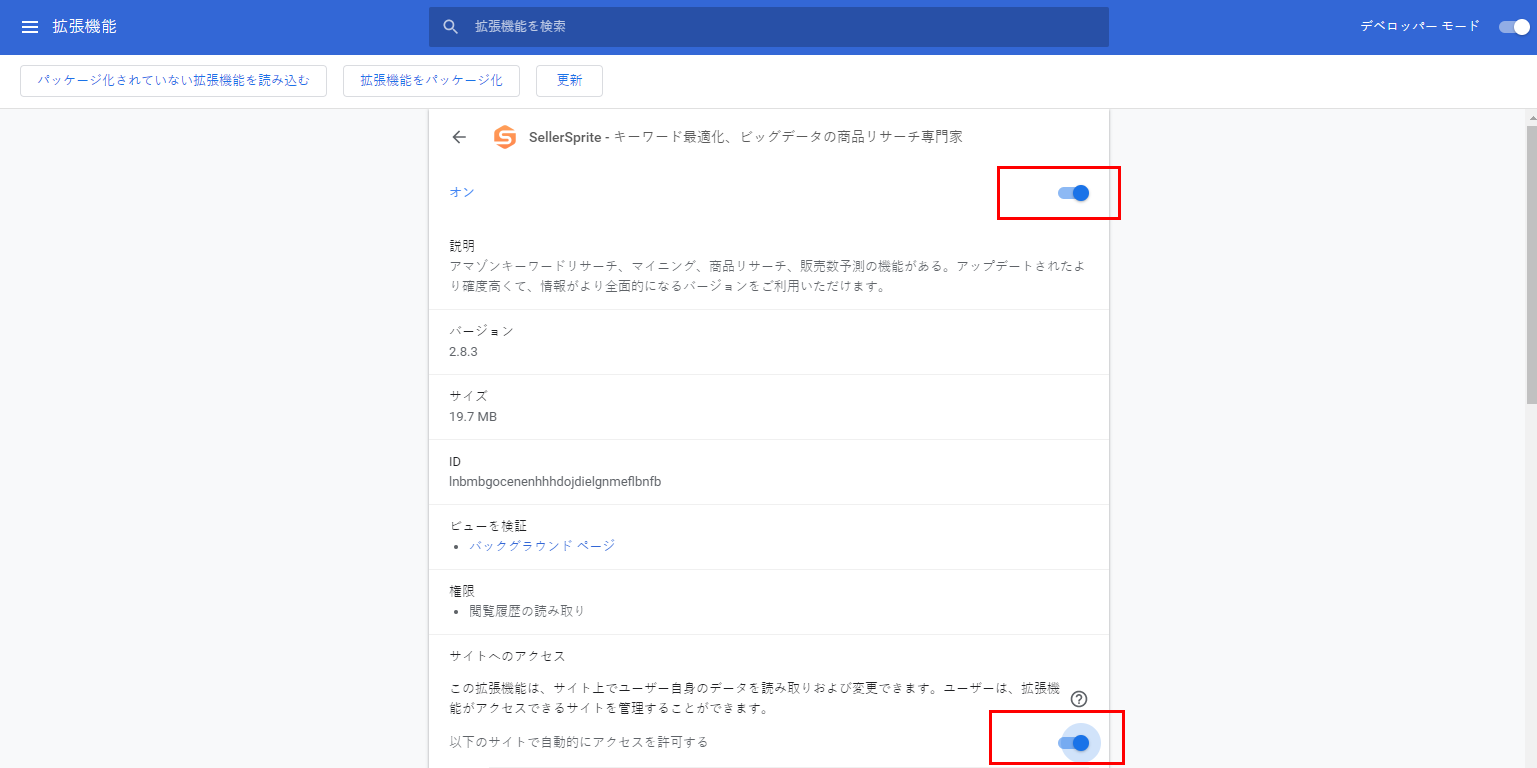Viewport: 1537px width, 768px height.
Task: Click the バージョン heading
Action: 481,331
